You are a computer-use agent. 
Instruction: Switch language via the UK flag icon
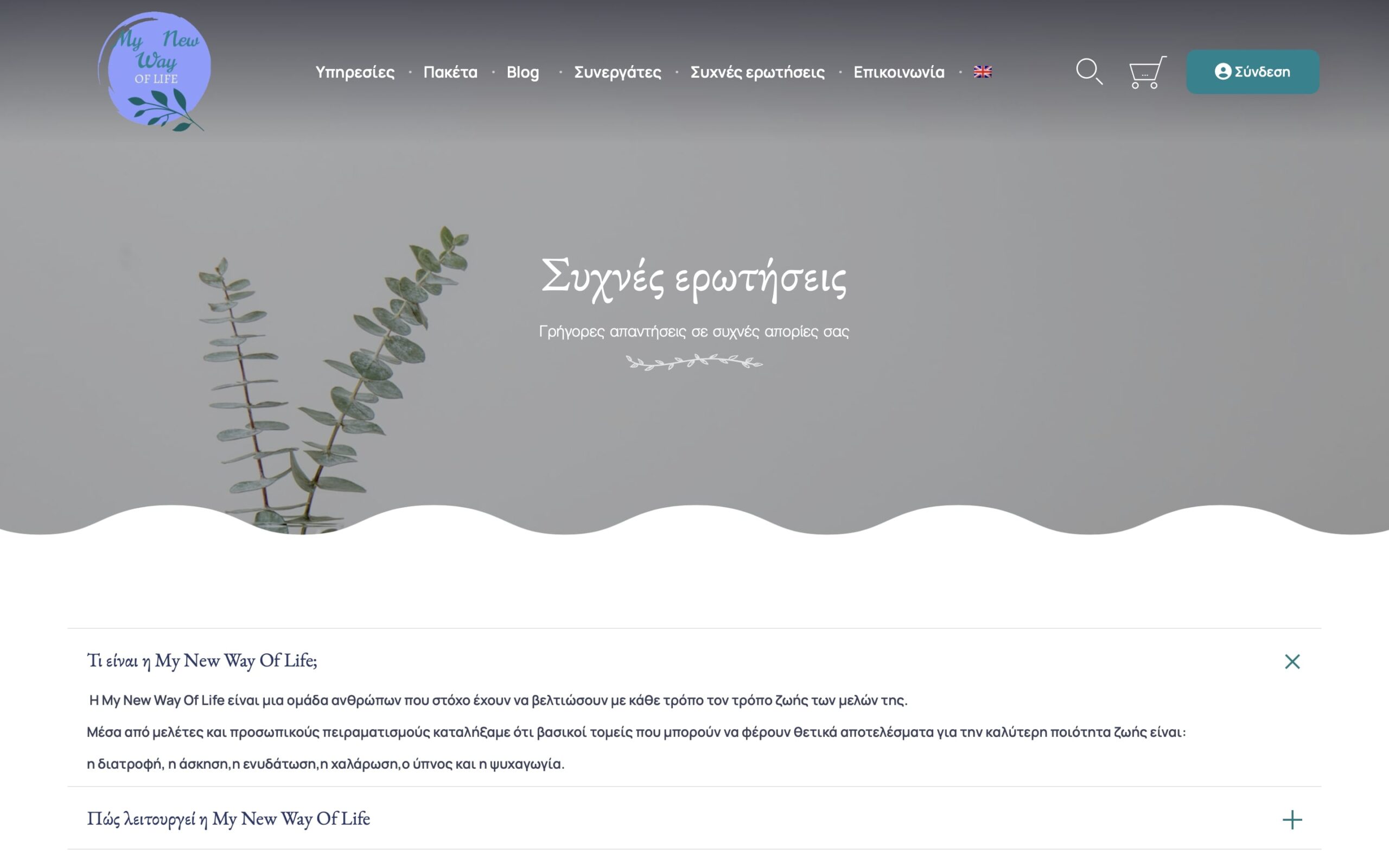pos(982,72)
